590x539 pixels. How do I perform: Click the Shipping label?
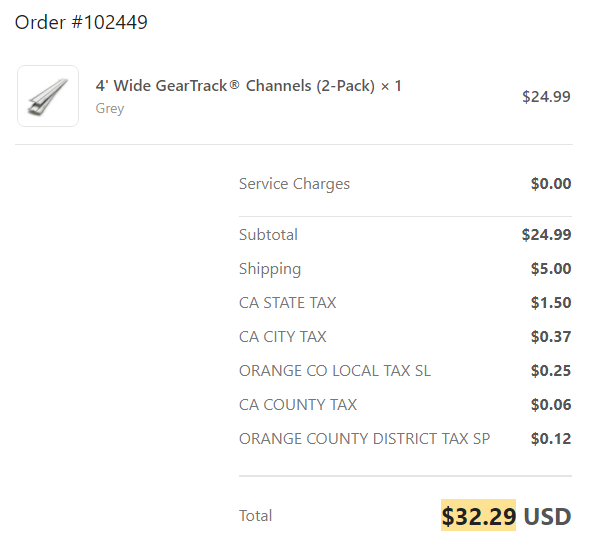(270, 269)
